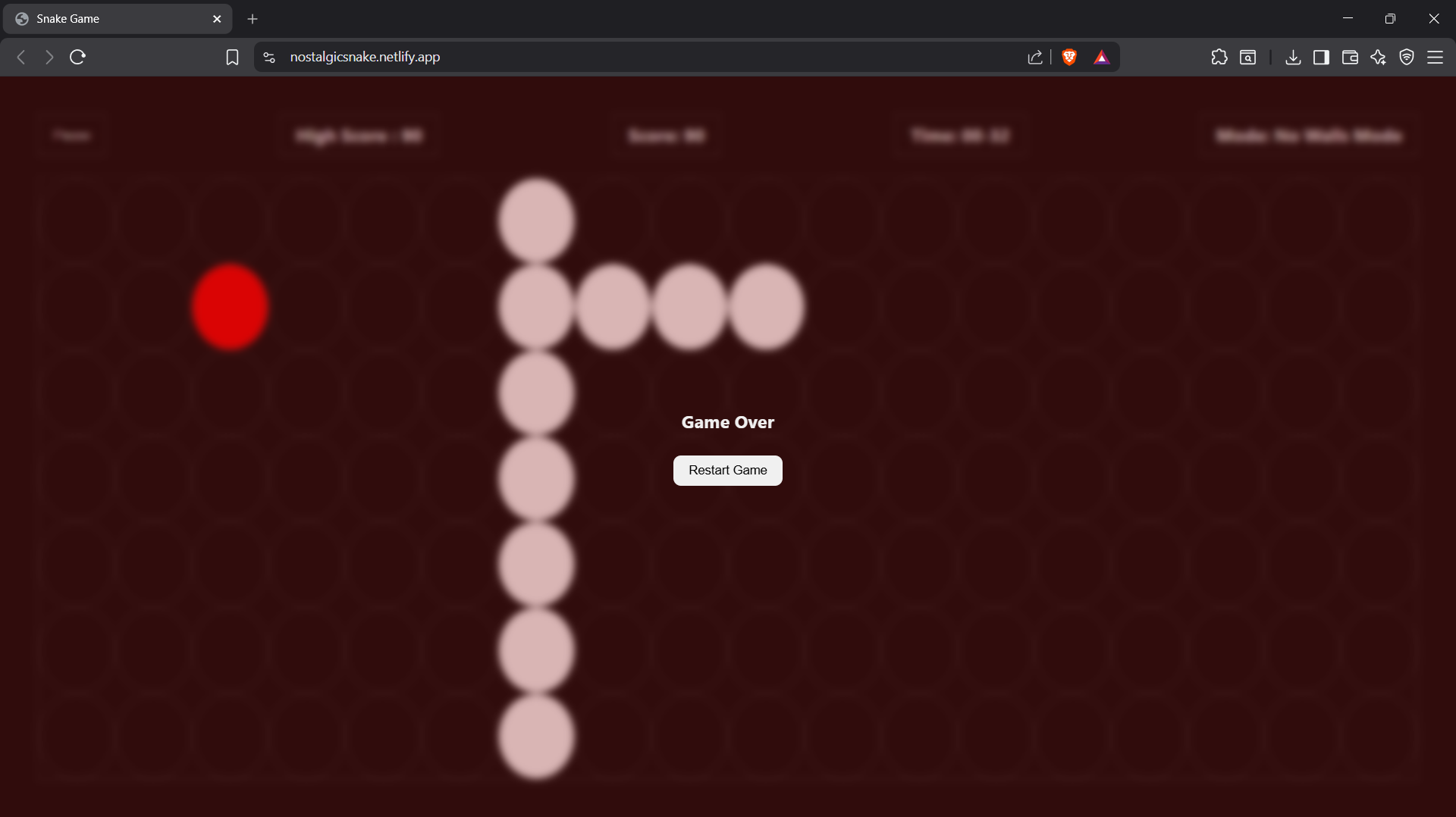Open the Brave VPN panel
This screenshot has height=817, width=1456.
pyautogui.click(x=1407, y=57)
